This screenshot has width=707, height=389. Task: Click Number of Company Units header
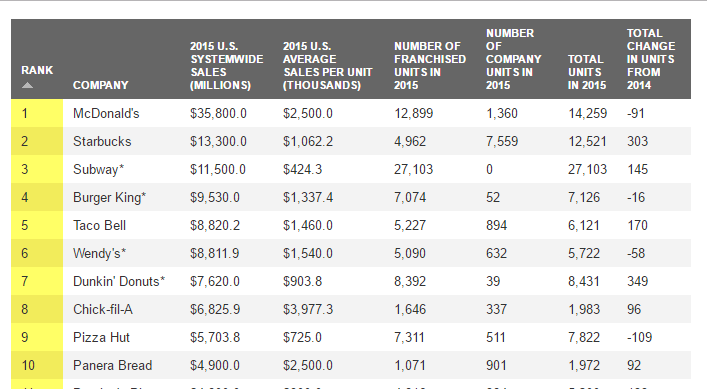click(514, 59)
